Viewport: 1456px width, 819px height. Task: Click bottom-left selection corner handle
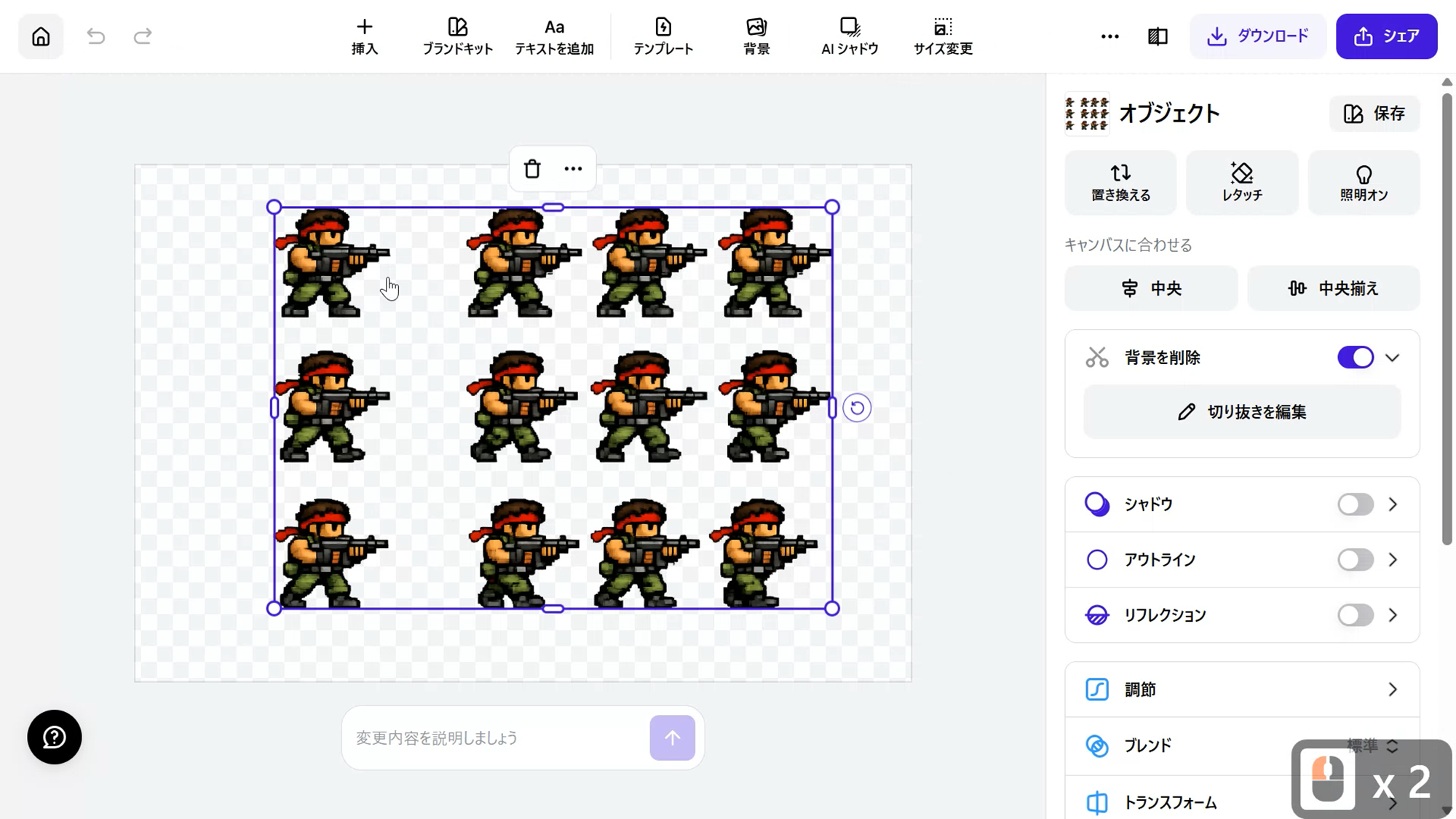274,609
